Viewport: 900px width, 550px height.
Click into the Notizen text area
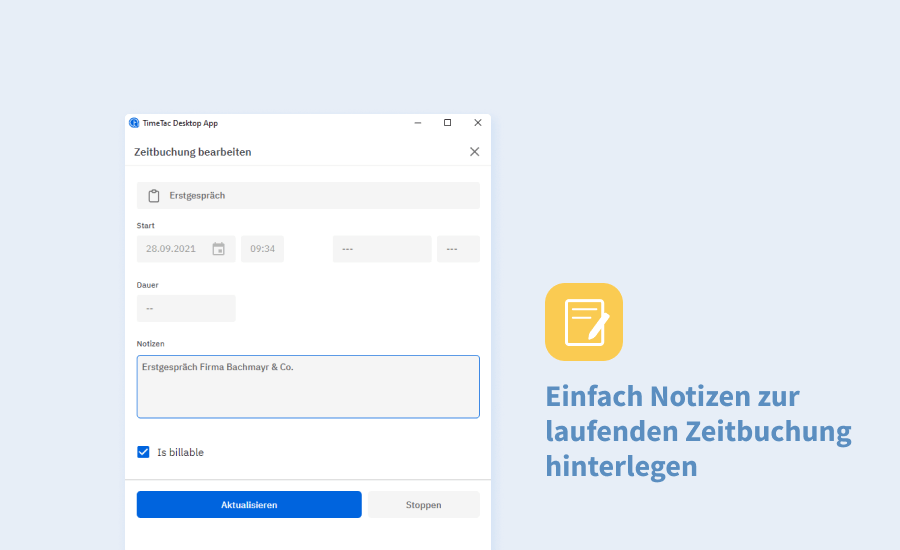tap(308, 392)
